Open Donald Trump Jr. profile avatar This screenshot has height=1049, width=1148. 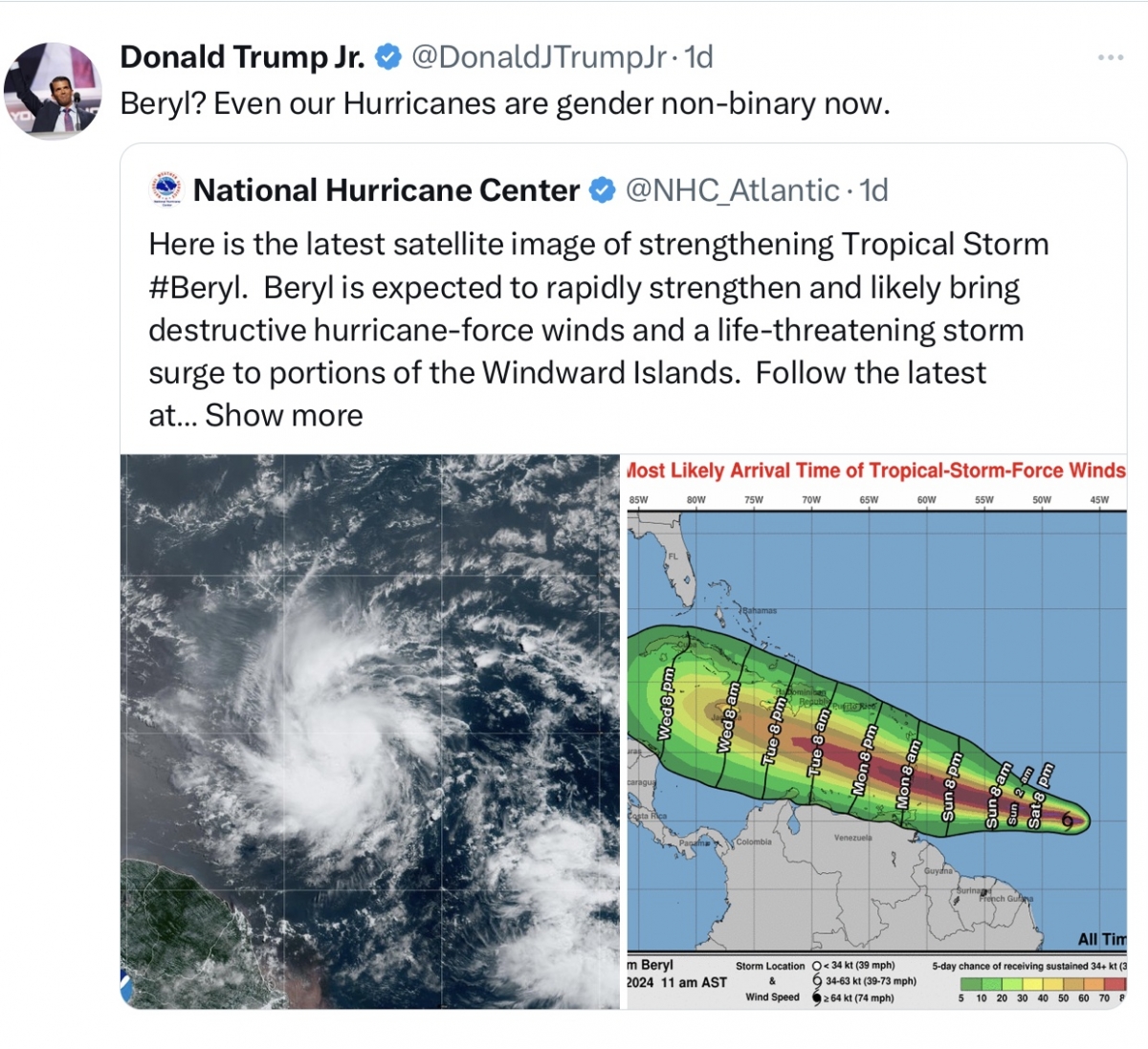(x=53, y=90)
